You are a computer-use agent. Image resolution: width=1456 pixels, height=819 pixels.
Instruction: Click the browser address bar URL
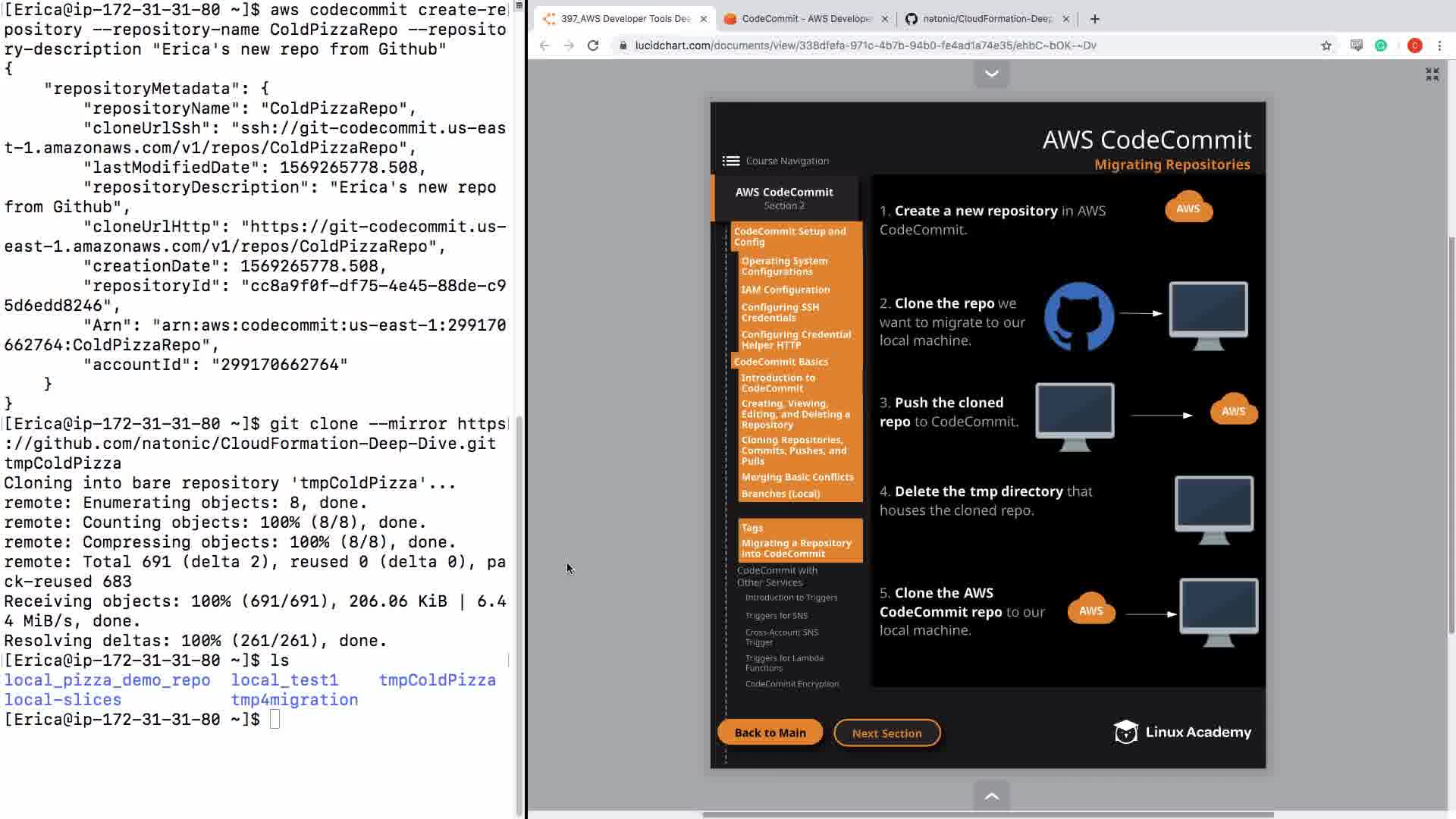click(x=864, y=45)
